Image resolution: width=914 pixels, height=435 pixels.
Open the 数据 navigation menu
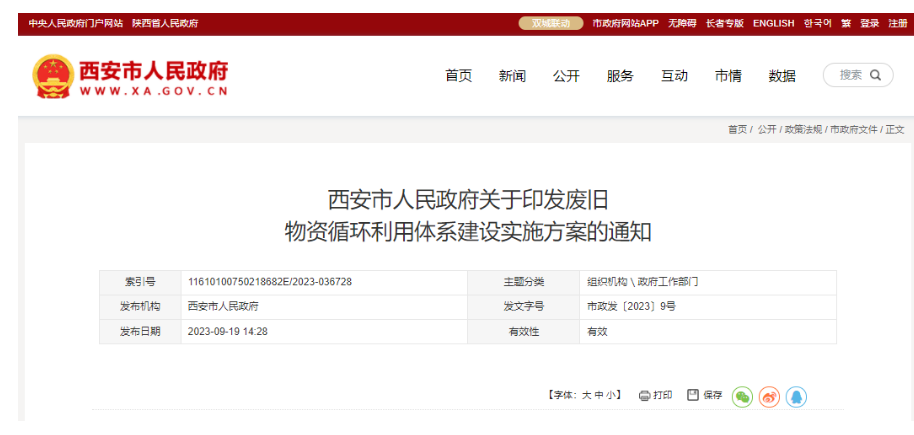coord(782,76)
